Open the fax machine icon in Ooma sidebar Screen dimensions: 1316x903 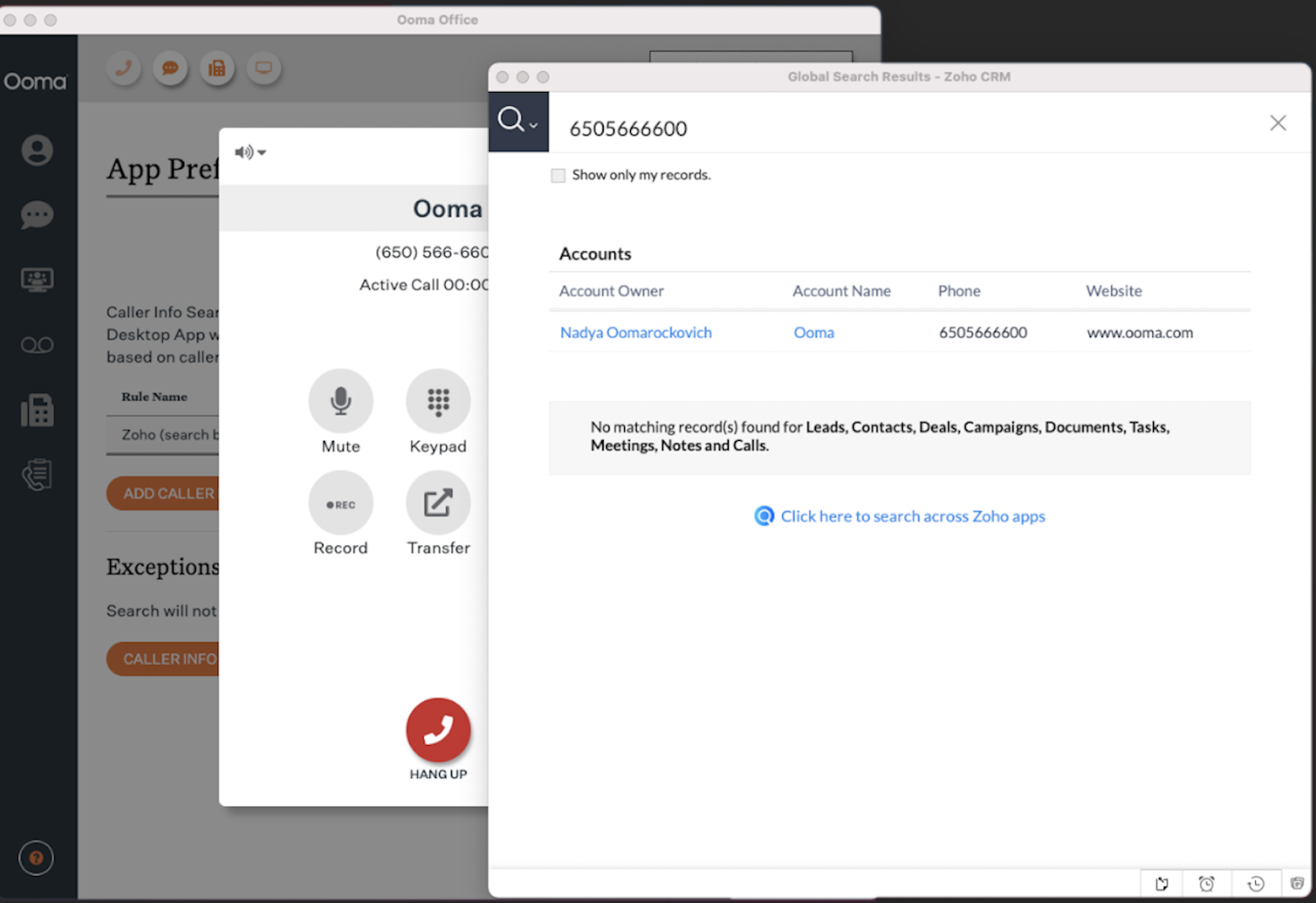coord(37,410)
